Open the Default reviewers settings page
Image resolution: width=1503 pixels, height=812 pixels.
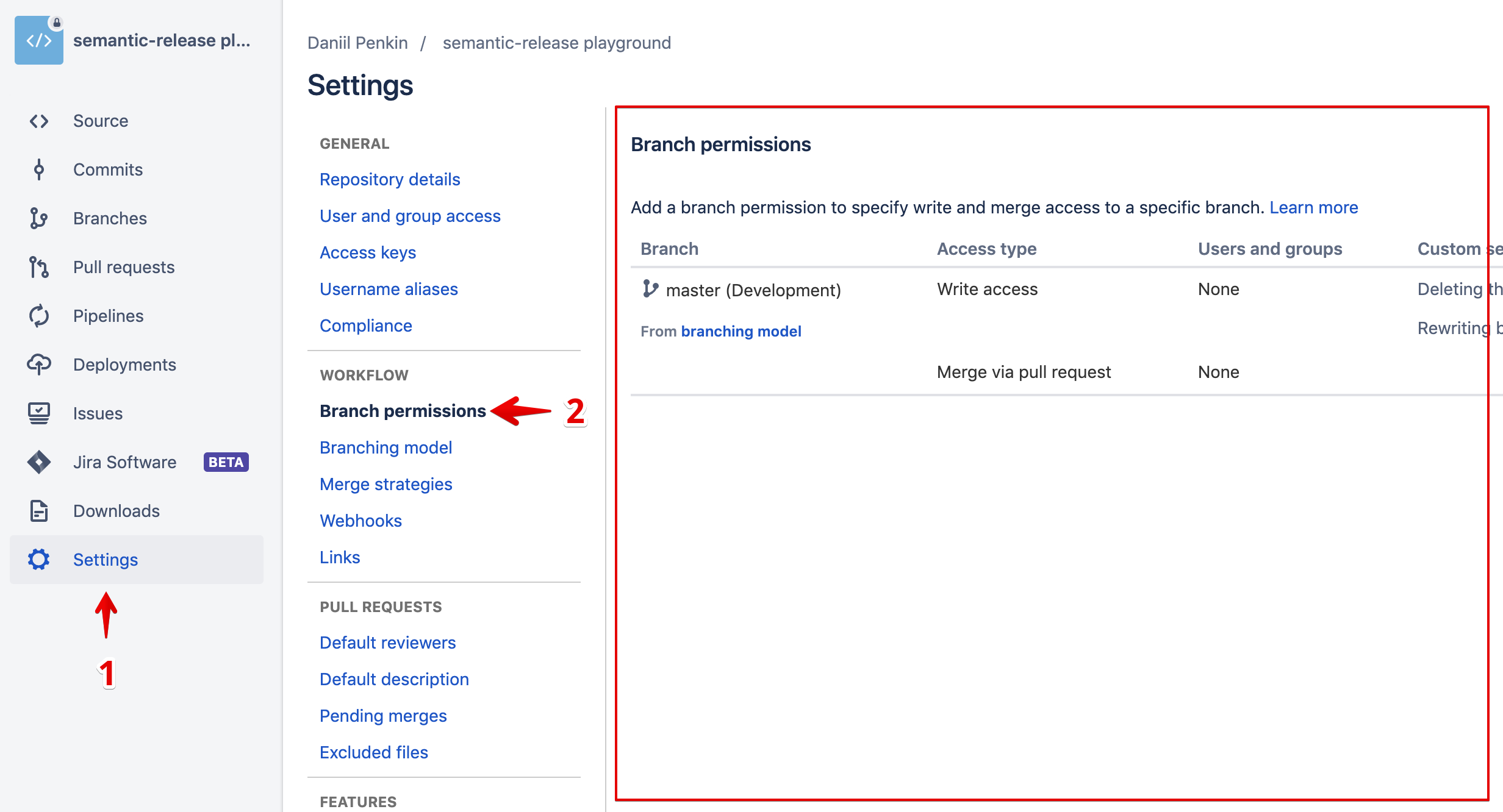tap(387, 643)
